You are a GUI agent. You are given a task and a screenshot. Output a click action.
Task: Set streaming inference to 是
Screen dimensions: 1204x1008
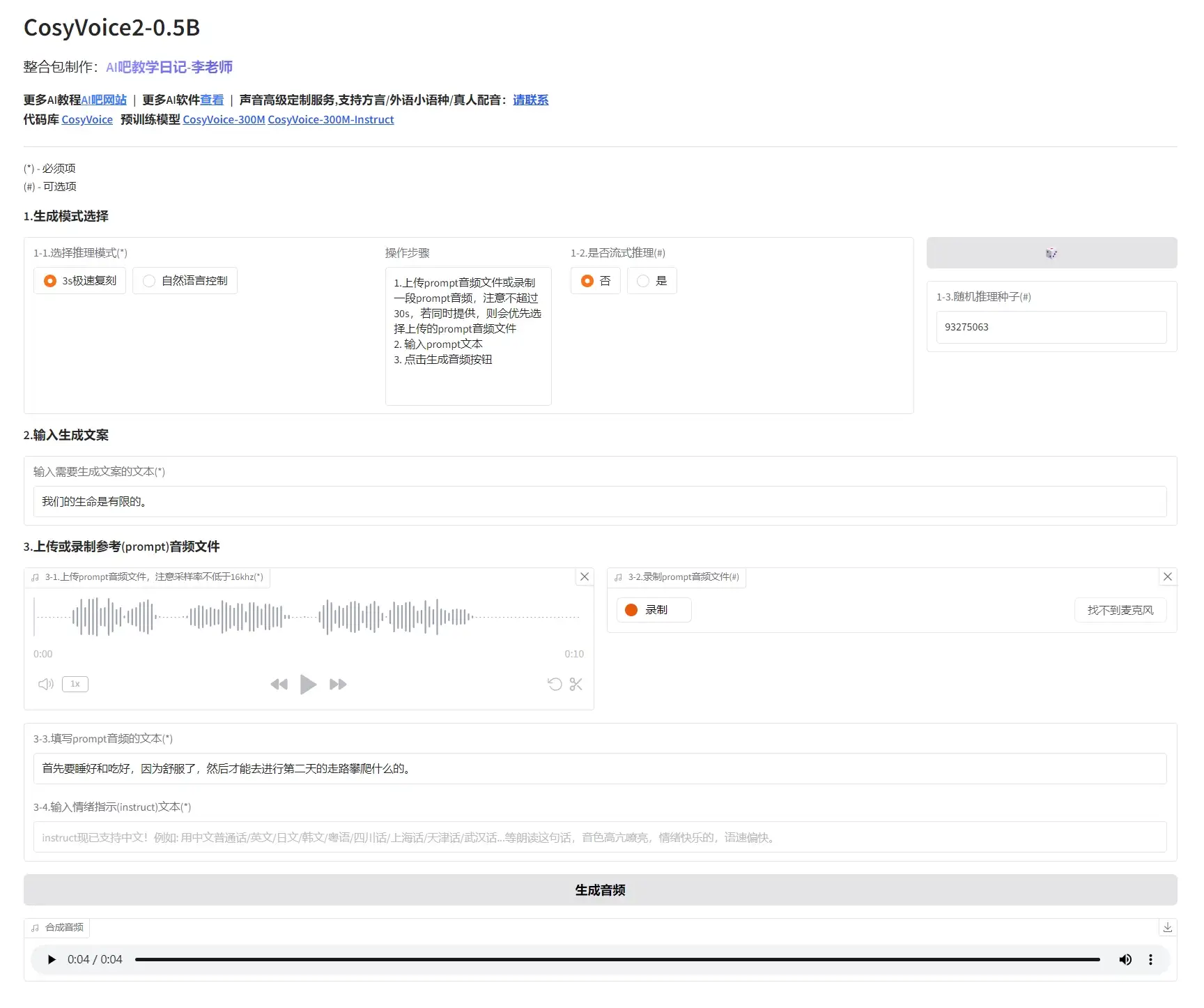pyautogui.click(x=652, y=280)
